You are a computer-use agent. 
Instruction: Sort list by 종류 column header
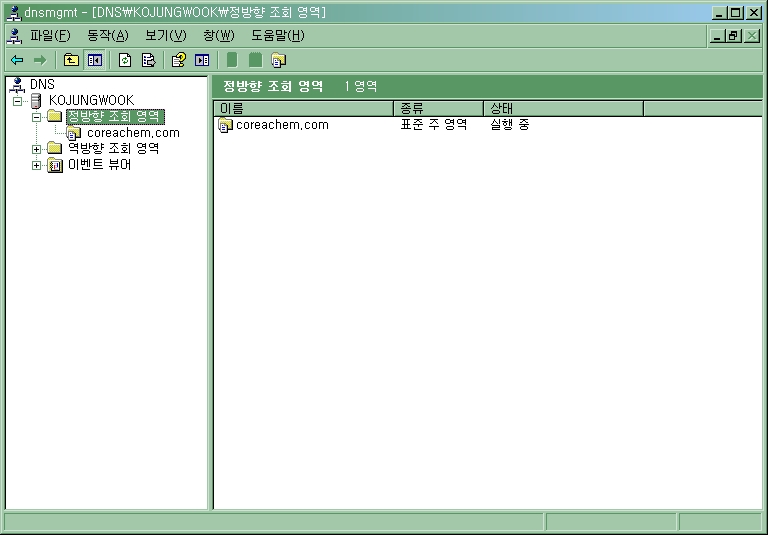coord(438,108)
